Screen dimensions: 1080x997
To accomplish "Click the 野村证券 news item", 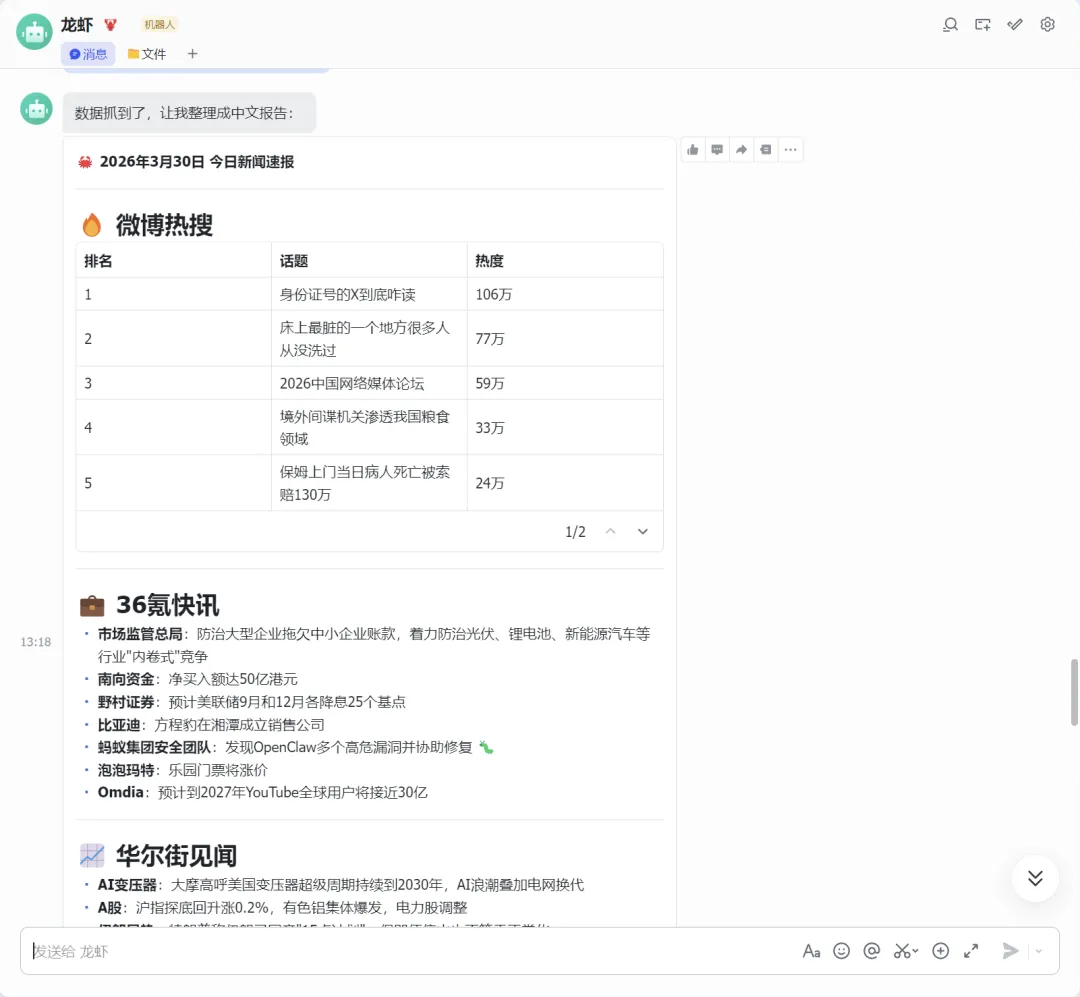I will point(251,702).
